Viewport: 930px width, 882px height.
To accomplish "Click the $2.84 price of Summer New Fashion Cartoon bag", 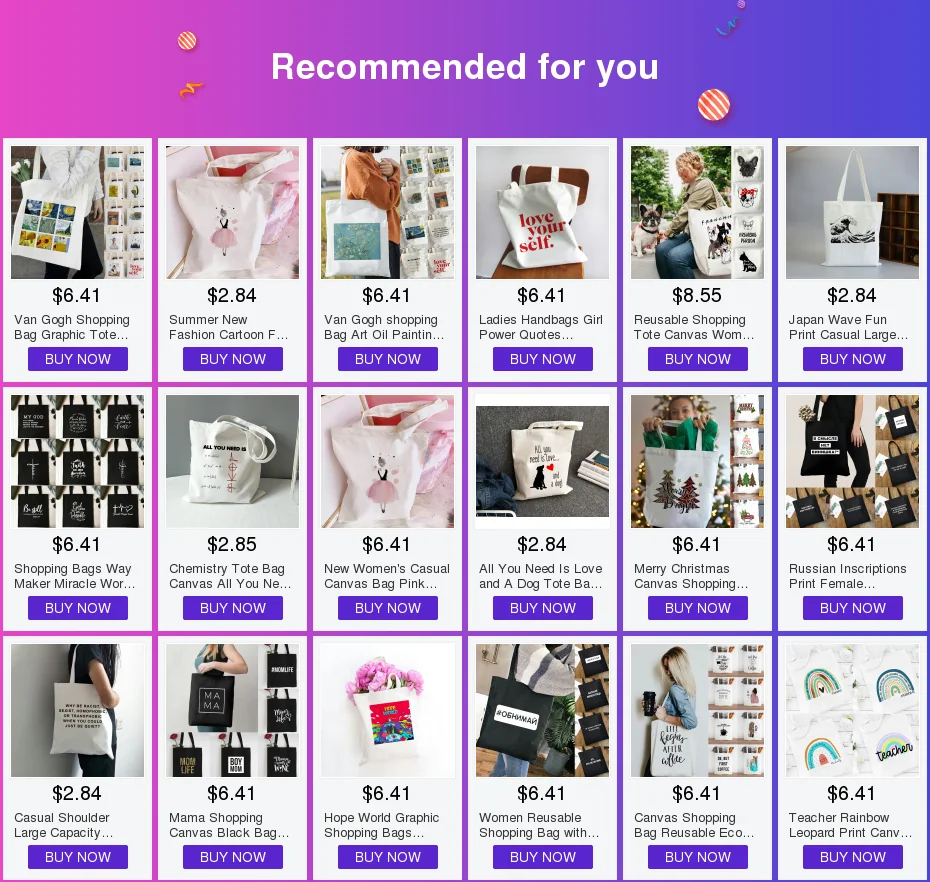I will pos(232,295).
